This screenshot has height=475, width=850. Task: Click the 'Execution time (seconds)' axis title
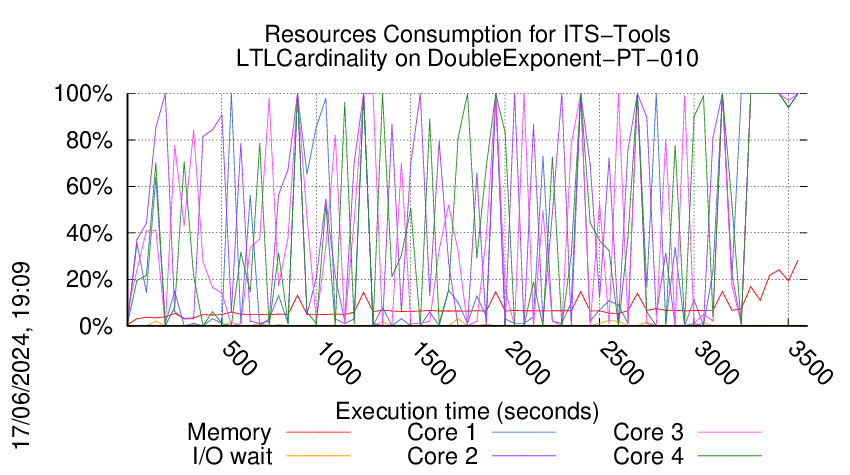(467, 411)
